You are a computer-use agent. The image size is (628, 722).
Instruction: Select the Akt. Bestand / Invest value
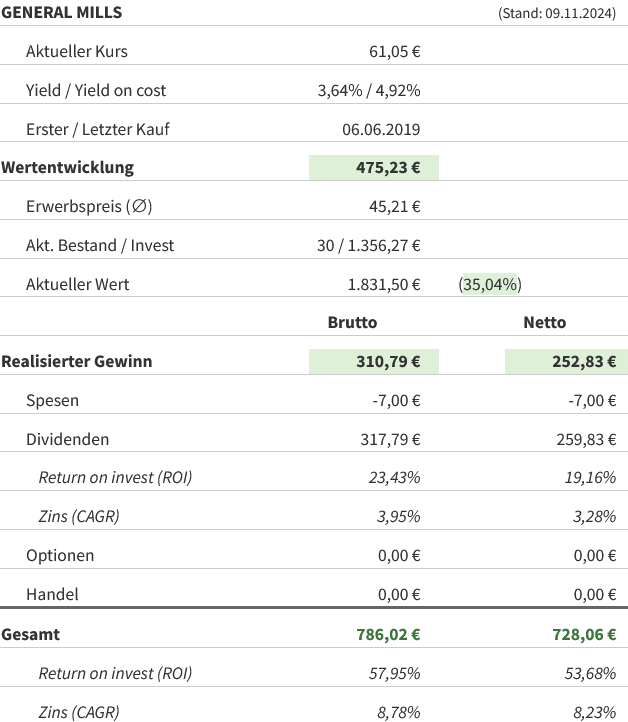point(368,245)
